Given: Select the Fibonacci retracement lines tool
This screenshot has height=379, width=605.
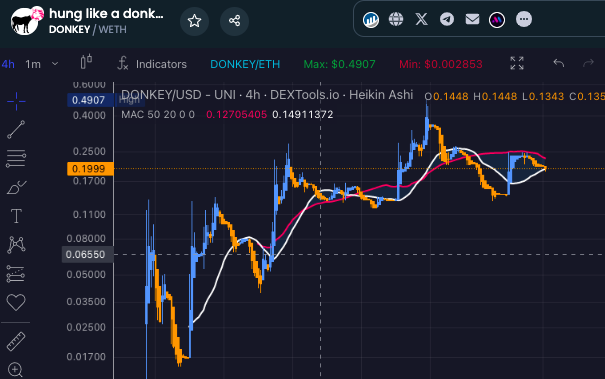Looking at the screenshot, I should click(x=16, y=158).
